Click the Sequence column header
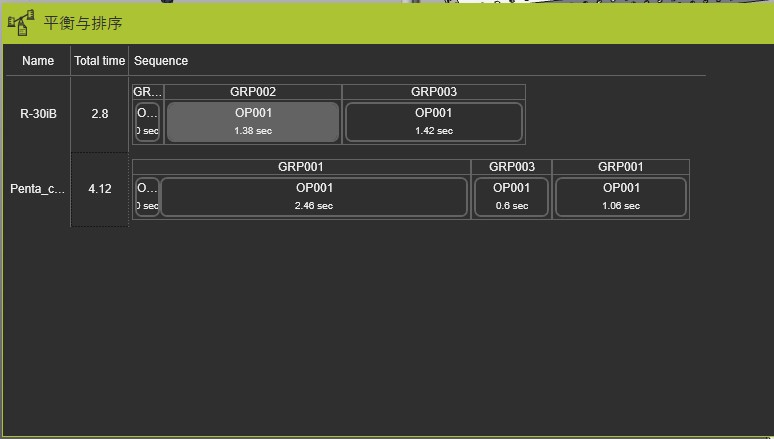 (161, 61)
